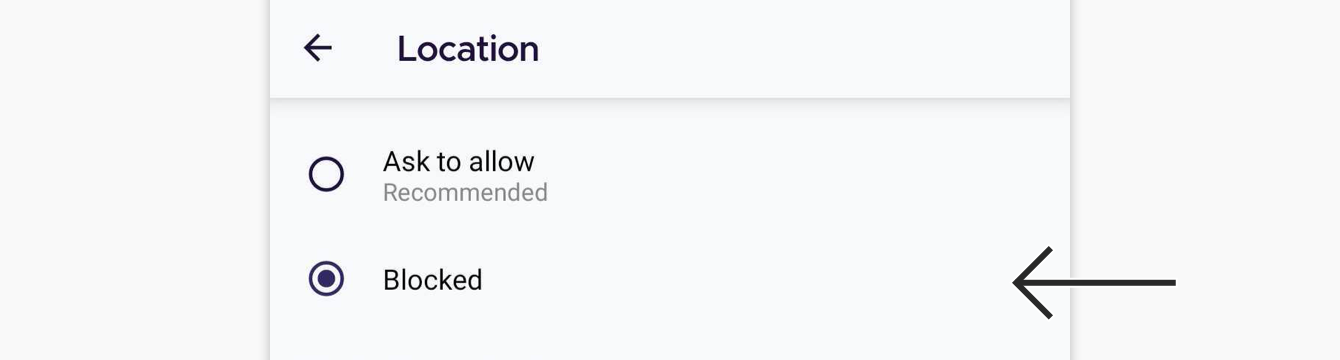1340x360 pixels.
Task: Tap the filled circle next to Blocked
Action: click(326, 279)
